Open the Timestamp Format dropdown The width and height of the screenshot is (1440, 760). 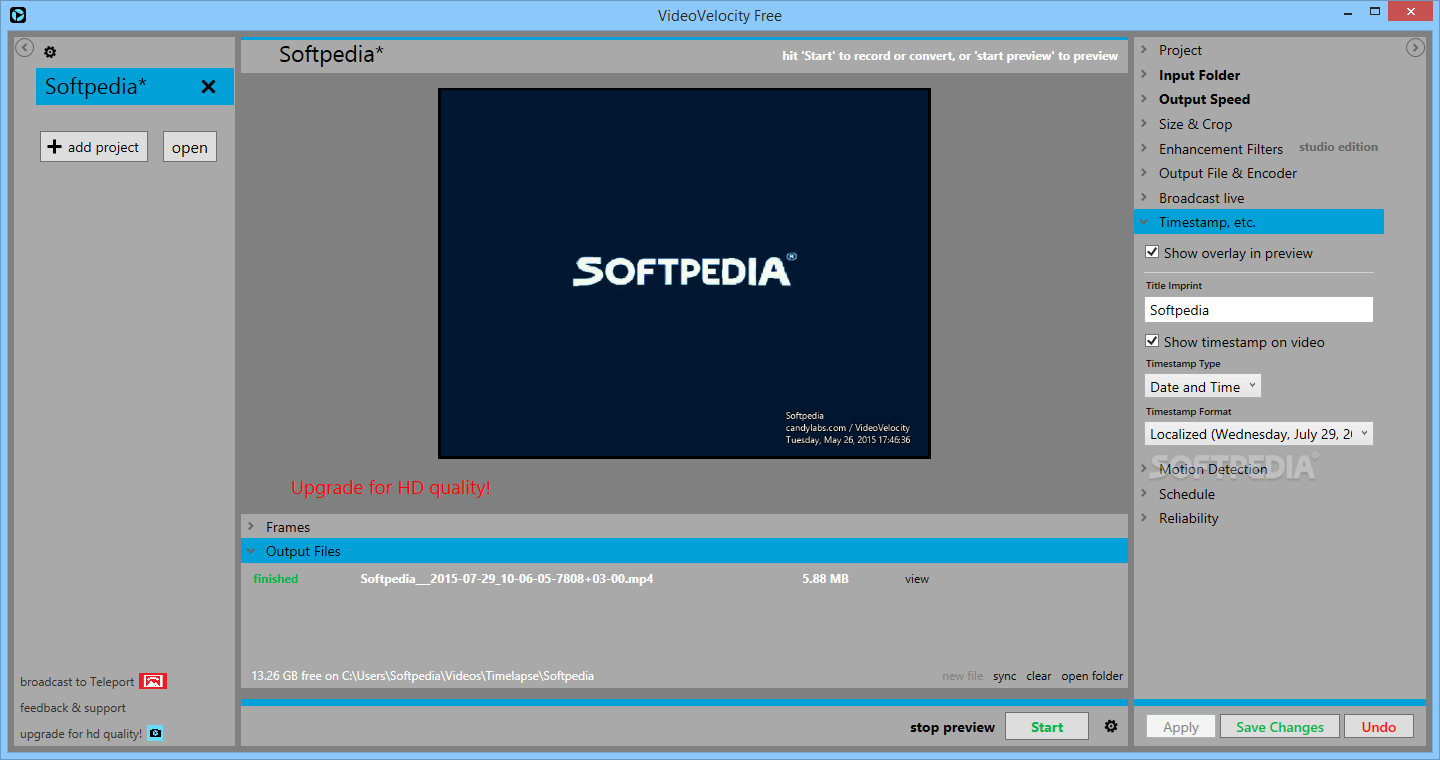(1259, 433)
